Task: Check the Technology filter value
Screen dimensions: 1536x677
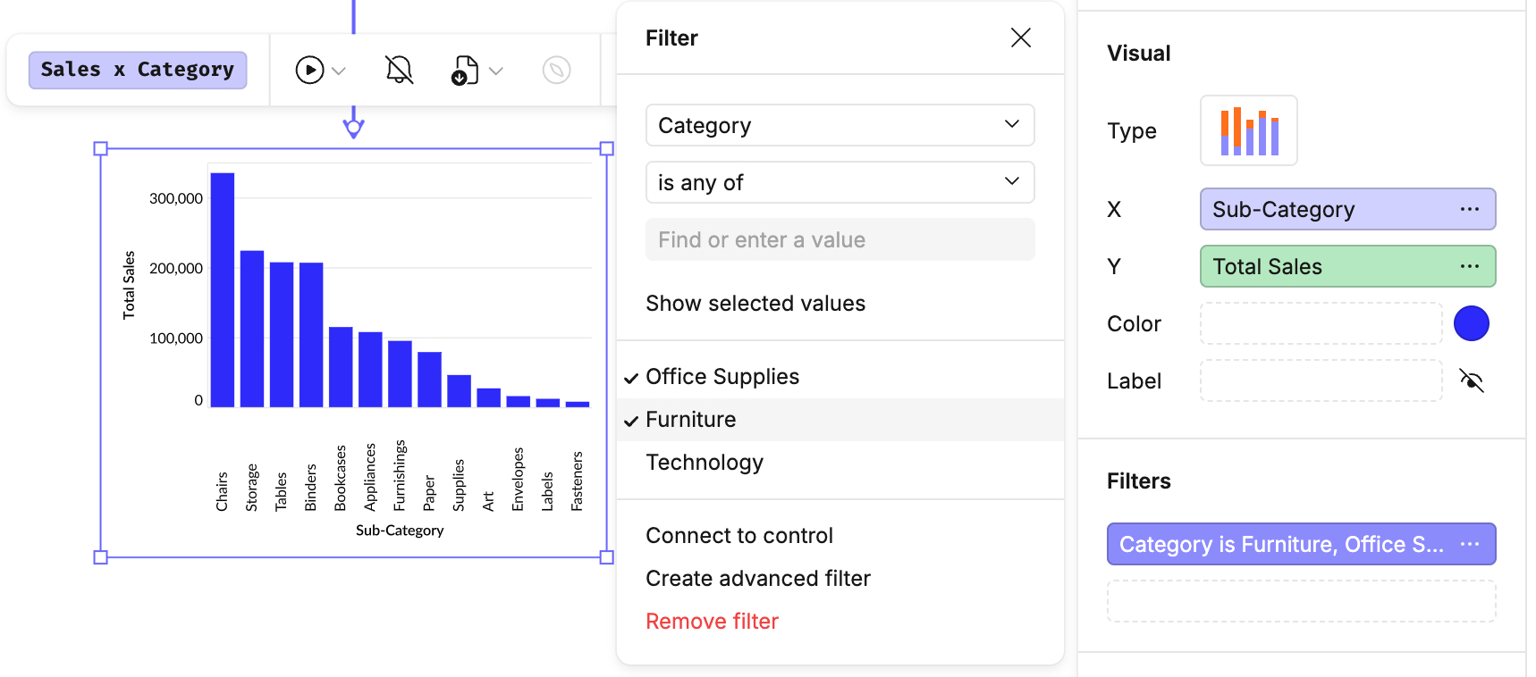Action: pyautogui.click(x=704, y=463)
